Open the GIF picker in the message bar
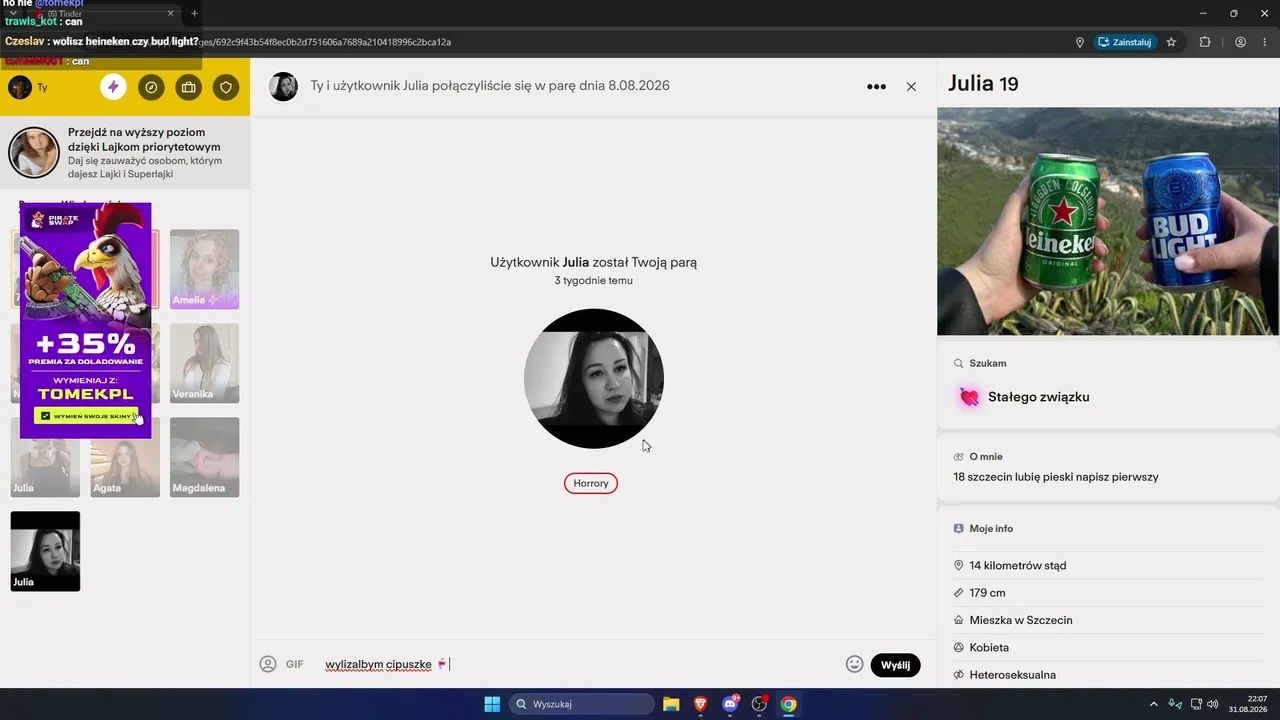This screenshot has height=720, width=1280. point(294,664)
